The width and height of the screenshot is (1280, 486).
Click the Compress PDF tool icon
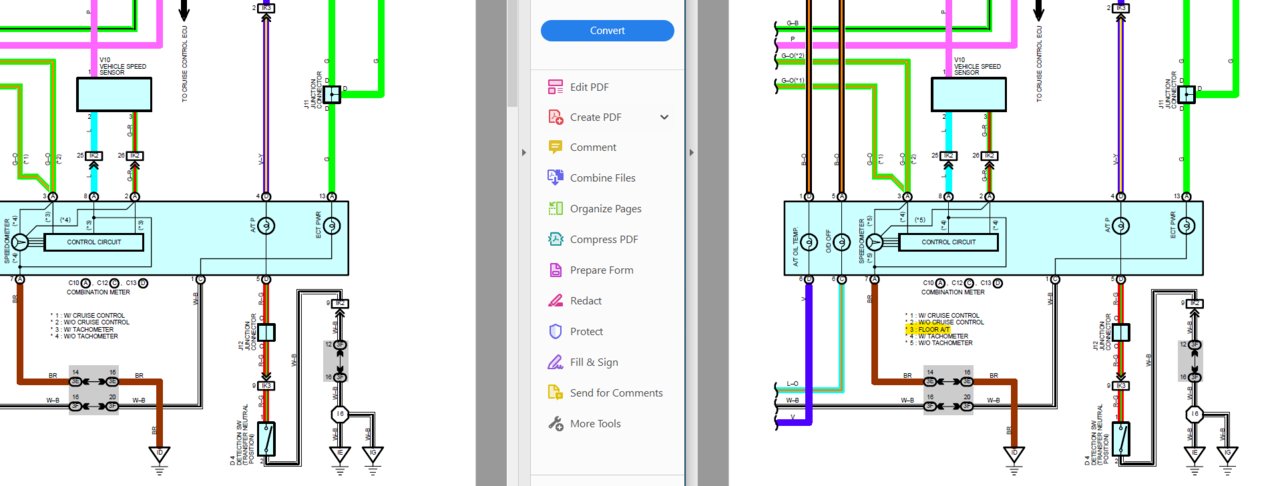point(555,239)
